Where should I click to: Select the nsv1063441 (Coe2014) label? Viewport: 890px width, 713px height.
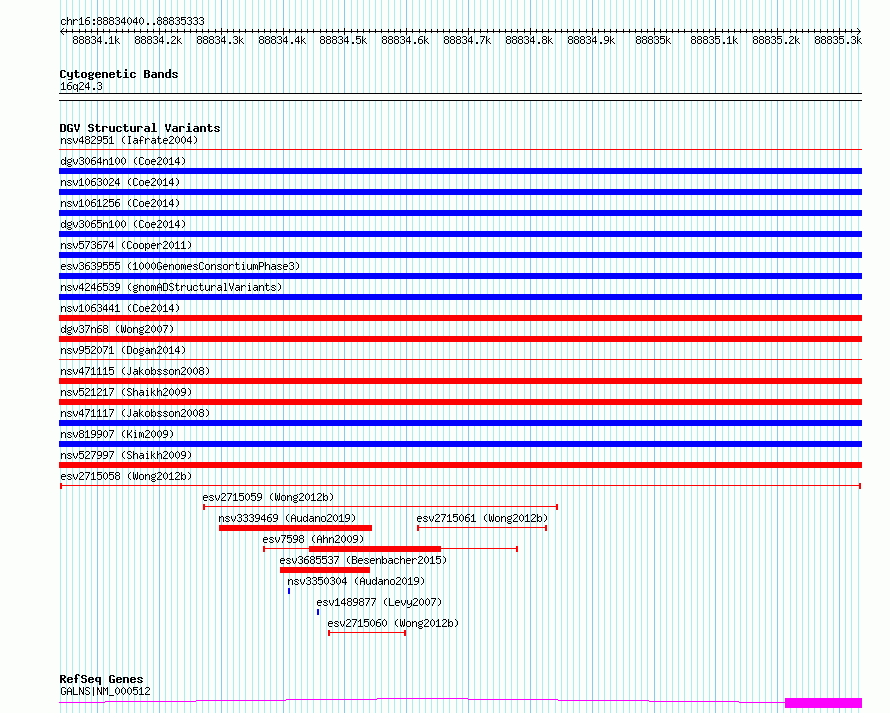click(x=120, y=308)
